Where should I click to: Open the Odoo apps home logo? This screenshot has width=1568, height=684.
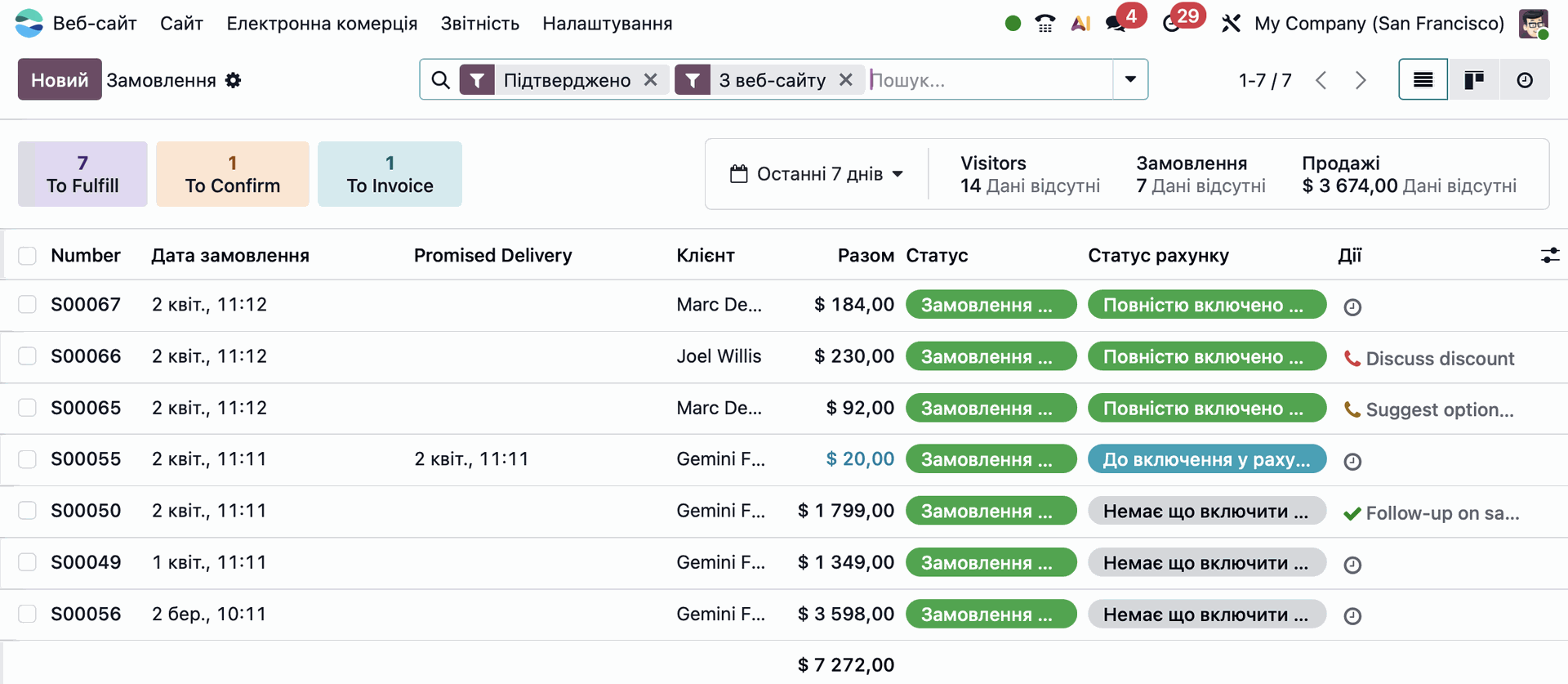point(29,24)
